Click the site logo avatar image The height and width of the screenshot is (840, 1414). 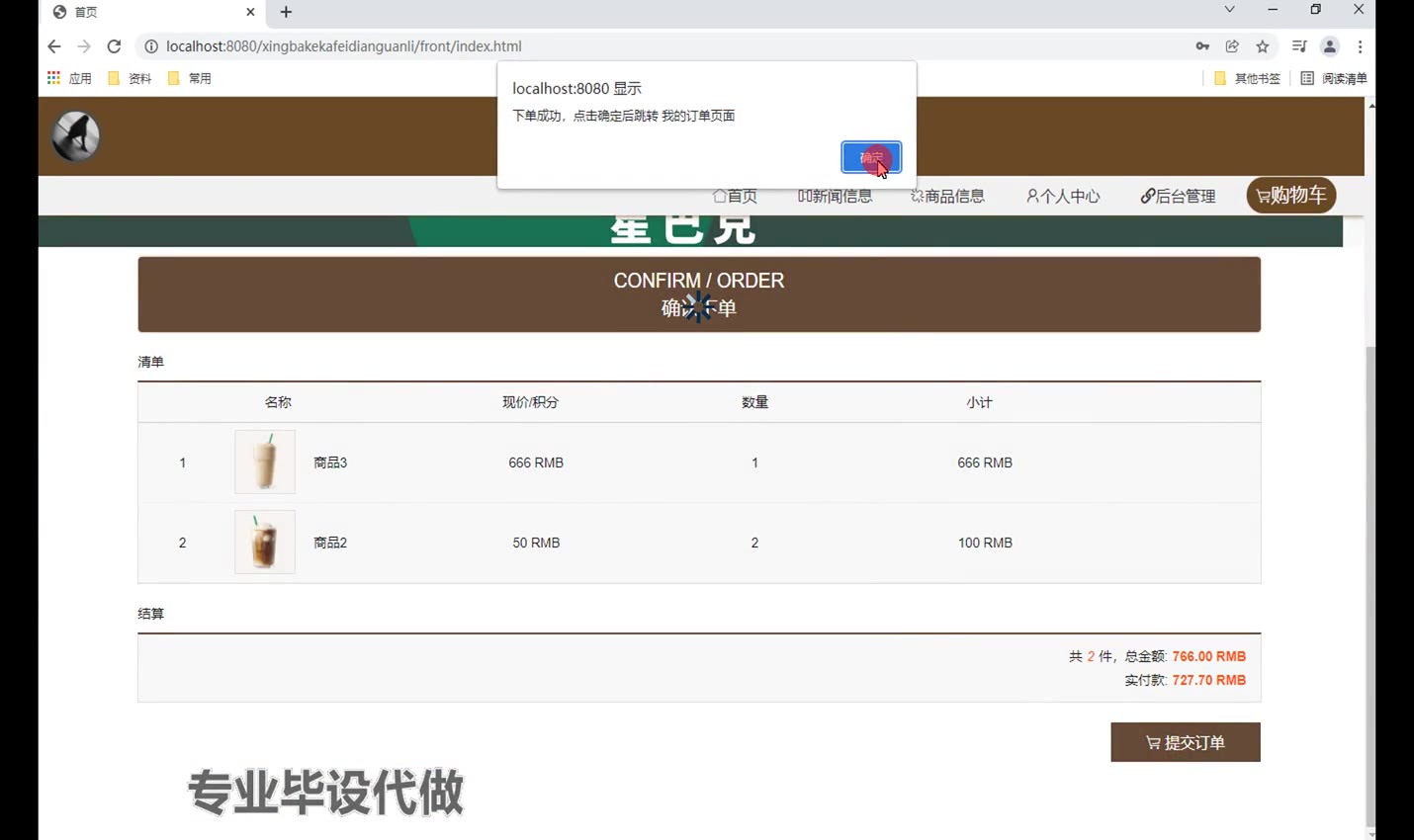[x=76, y=135]
